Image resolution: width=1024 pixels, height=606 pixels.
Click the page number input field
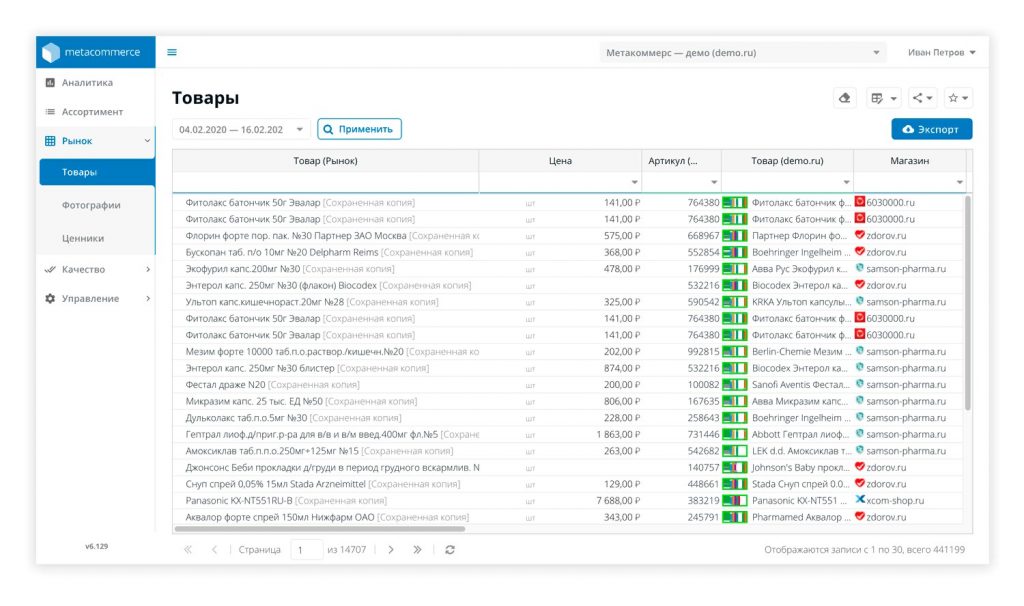[306, 550]
